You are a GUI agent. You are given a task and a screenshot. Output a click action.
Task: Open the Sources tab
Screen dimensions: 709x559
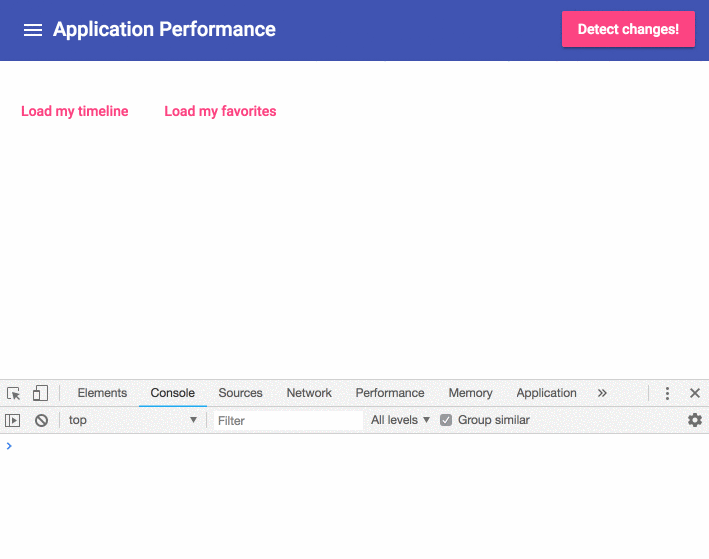pyautogui.click(x=241, y=393)
